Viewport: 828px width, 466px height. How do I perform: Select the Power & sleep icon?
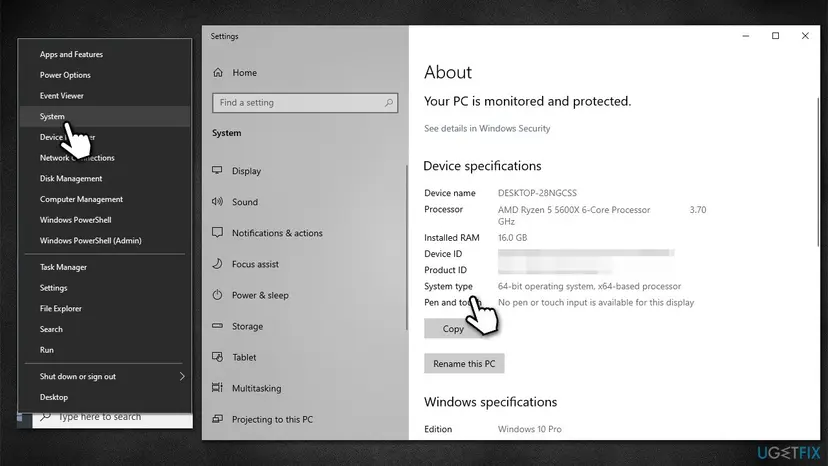point(217,295)
